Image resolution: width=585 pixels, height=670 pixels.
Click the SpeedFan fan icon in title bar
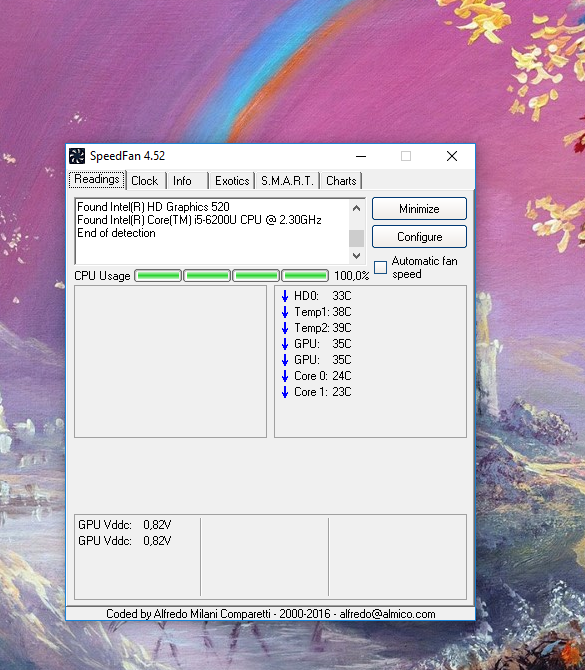tap(77, 156)
